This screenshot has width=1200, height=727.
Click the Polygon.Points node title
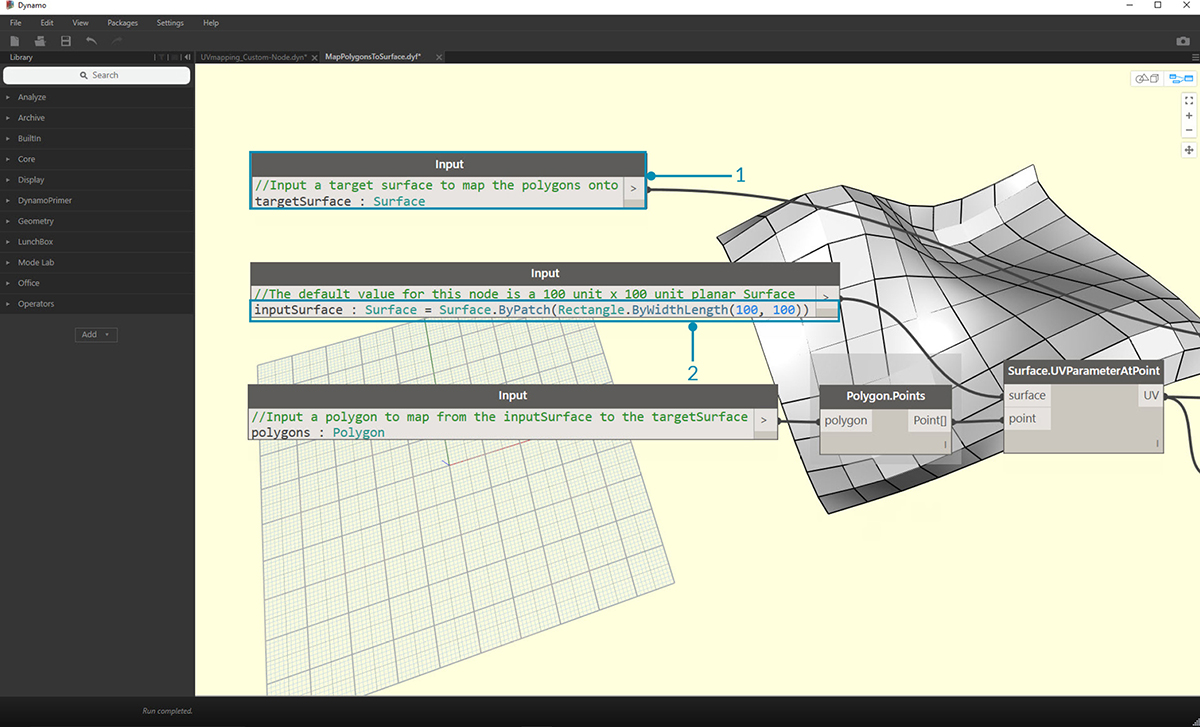click(x=885, y=396)
